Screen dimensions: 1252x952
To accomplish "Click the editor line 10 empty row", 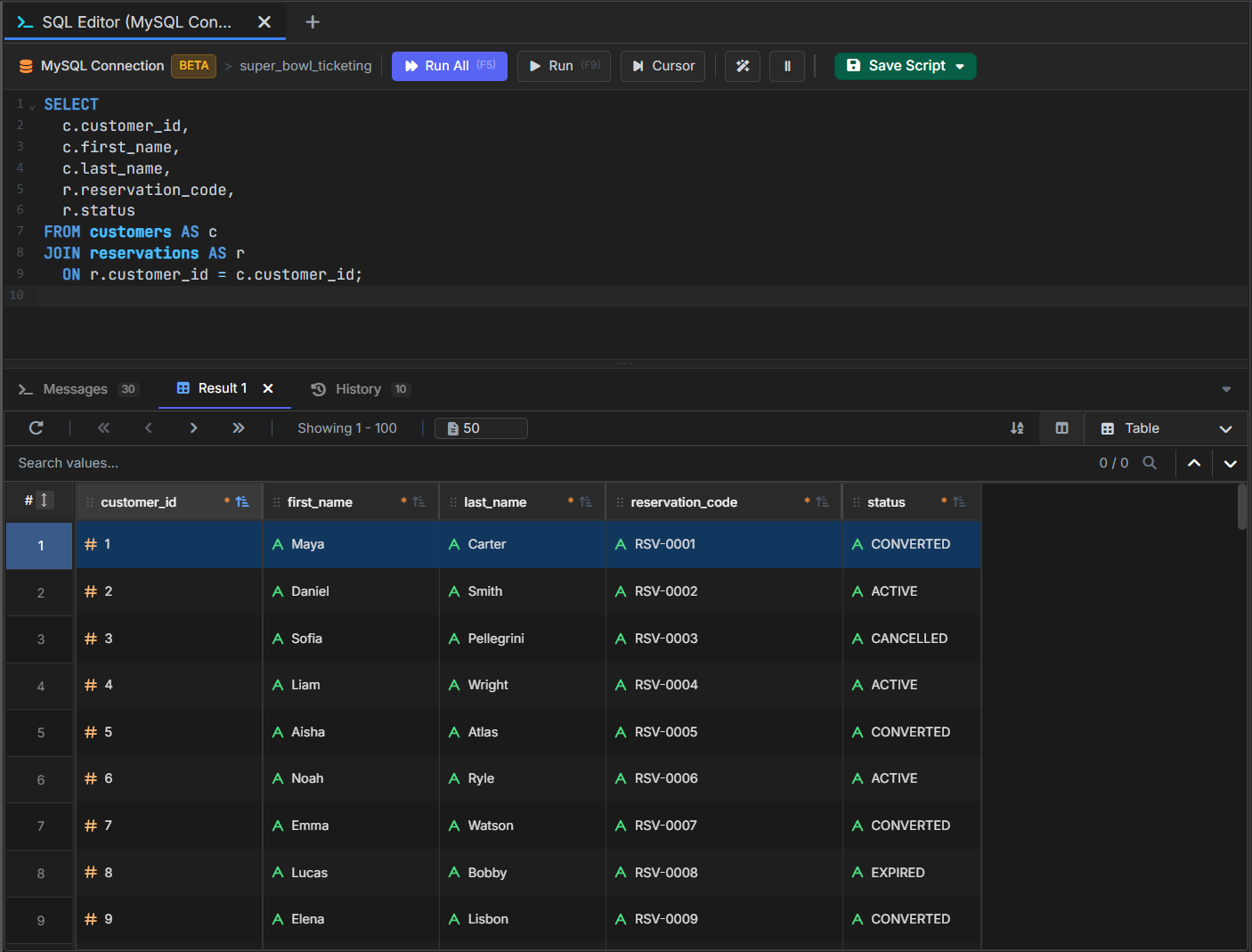I will [641, 296].
